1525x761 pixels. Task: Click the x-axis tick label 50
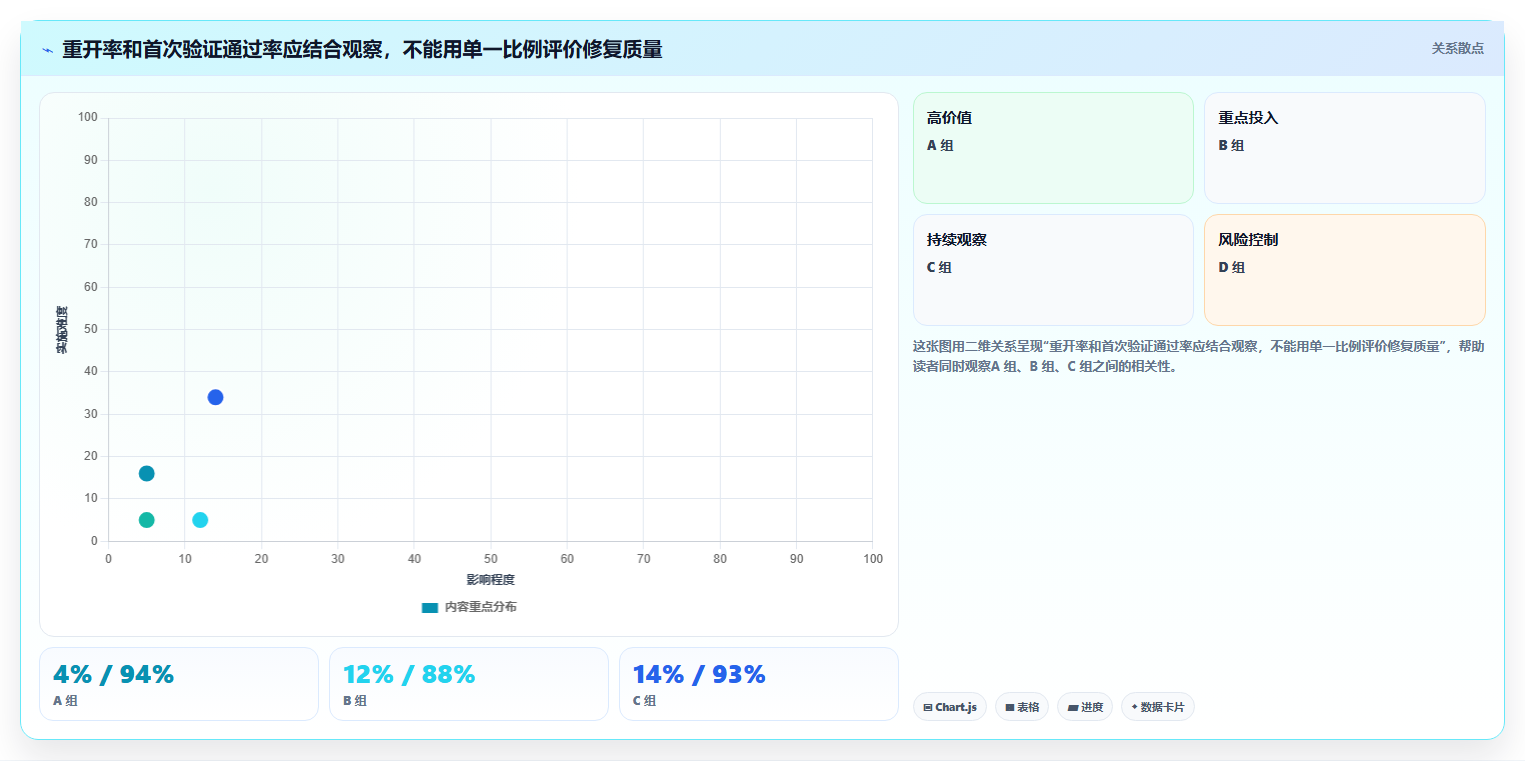pyautogui.click(x=490, y=559)
